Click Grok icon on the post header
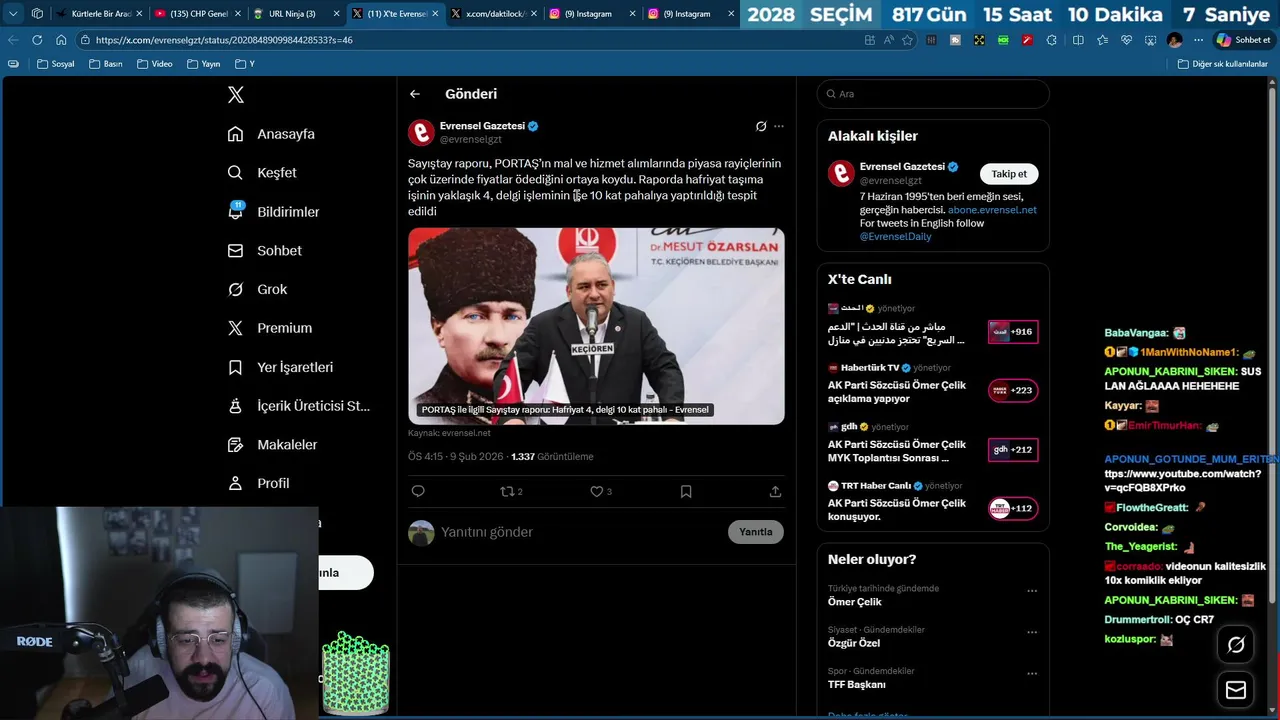The width and height of the screenshot is (1280, 720). click(x=761, y=126)
